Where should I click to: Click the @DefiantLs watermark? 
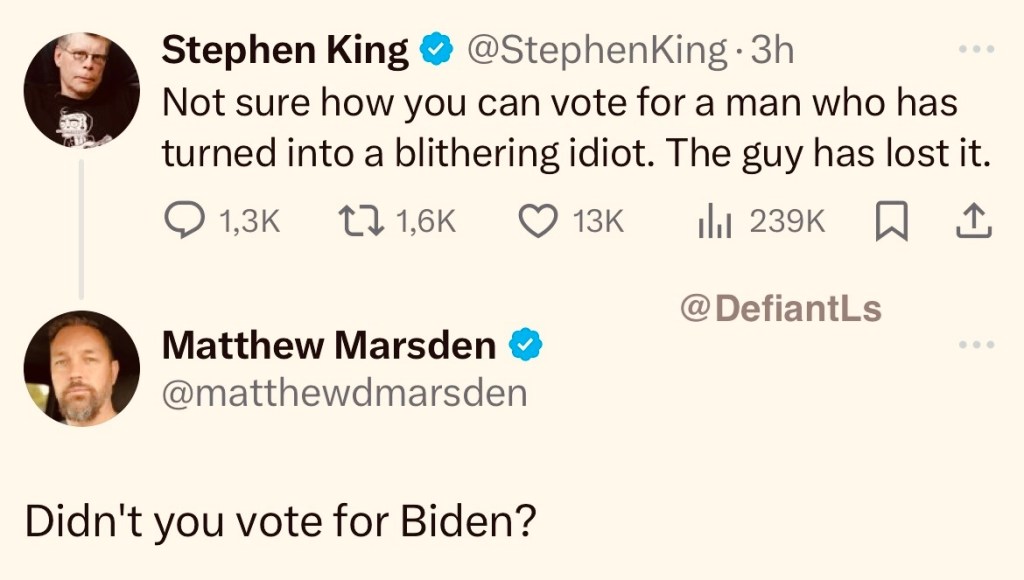780,309
